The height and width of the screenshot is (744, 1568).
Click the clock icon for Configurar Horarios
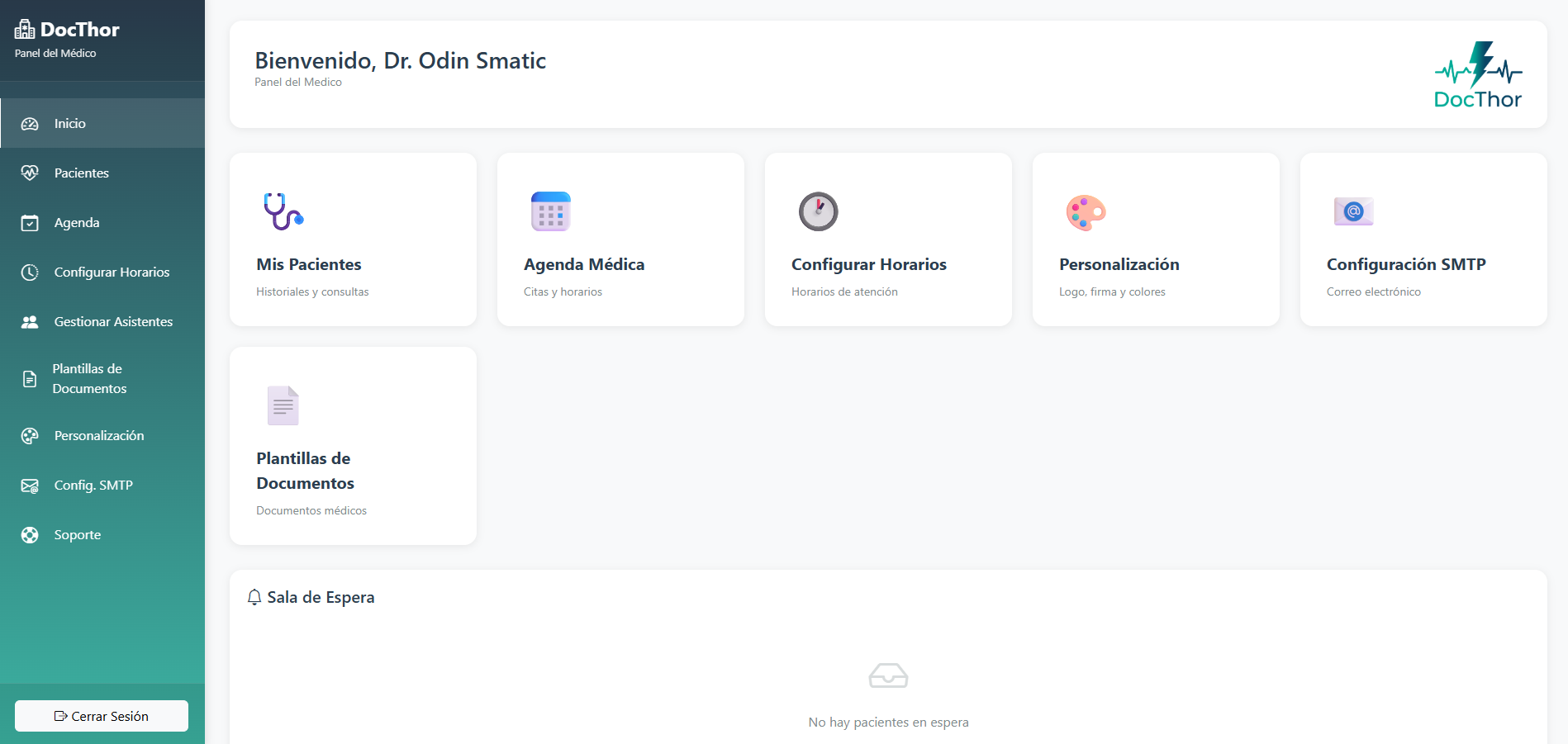coord(30,272)
